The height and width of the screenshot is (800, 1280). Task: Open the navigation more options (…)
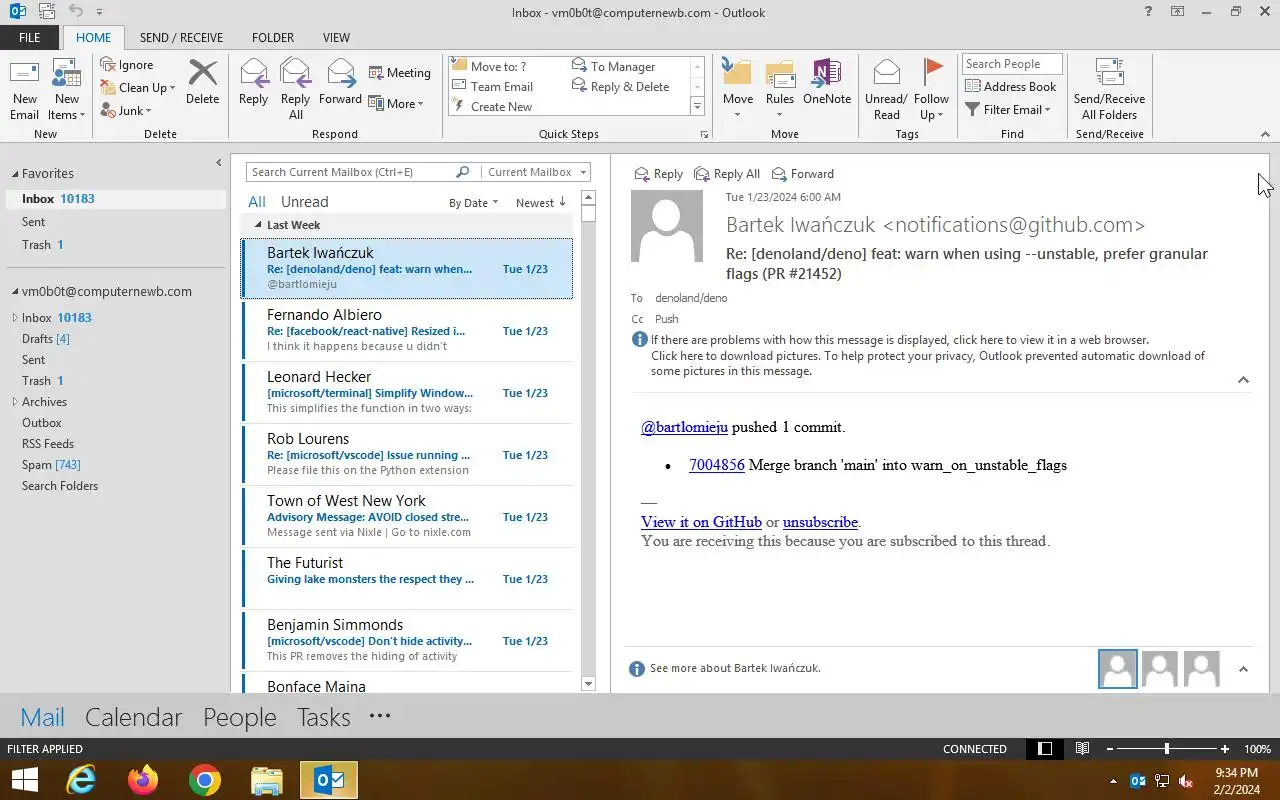(380, 716)
